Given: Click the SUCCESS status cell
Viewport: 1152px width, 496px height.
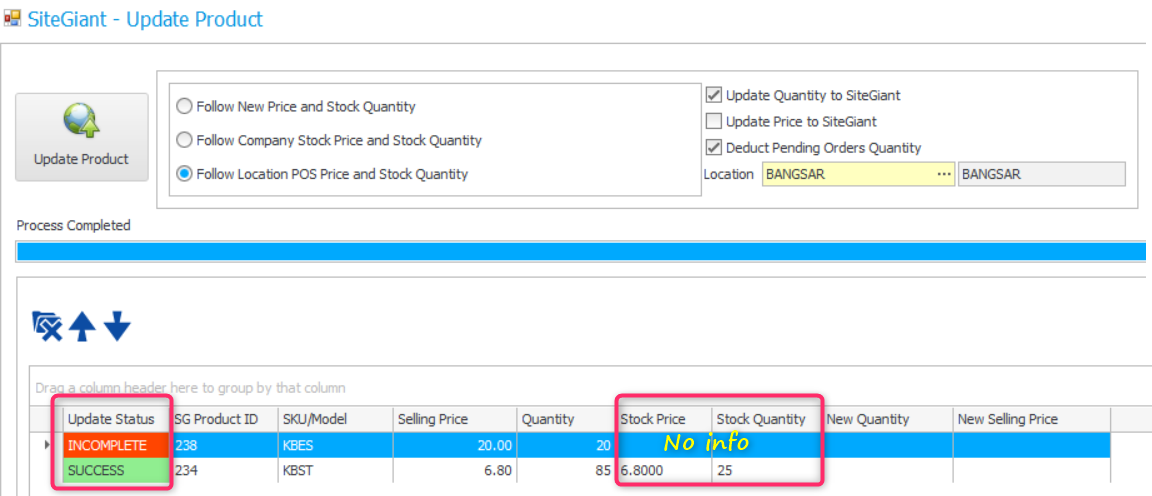Looking at the screenshot, I should (117, 470).
